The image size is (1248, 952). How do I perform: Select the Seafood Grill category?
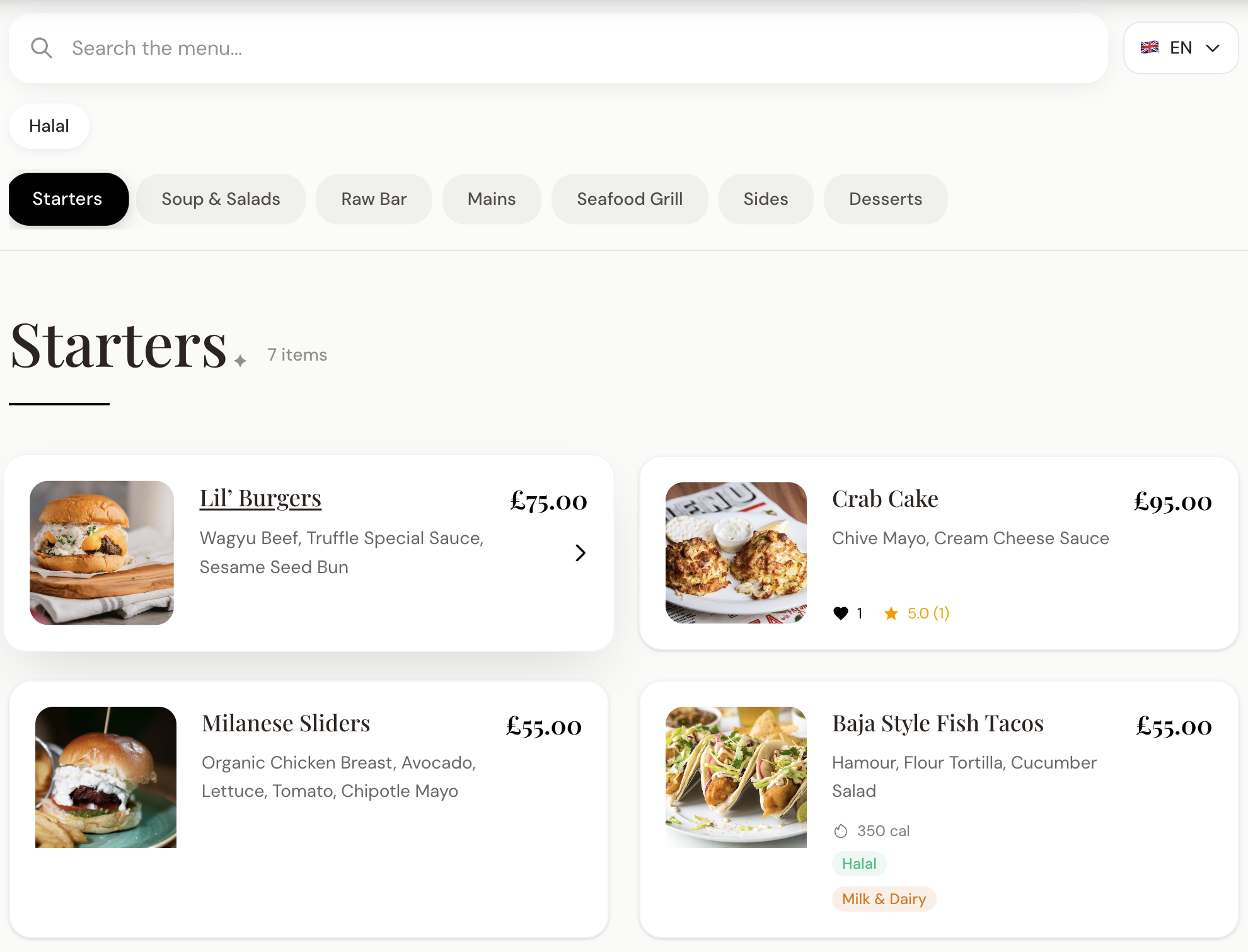[x=629, y=199]
